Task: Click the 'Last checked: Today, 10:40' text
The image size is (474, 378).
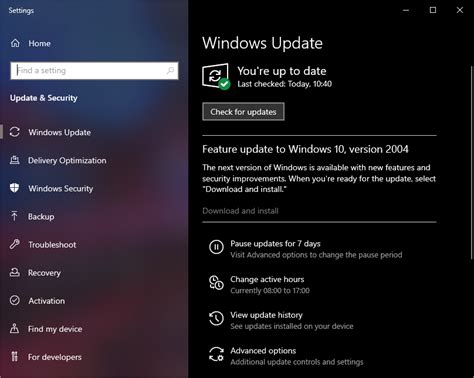Action: coord(285,84)
